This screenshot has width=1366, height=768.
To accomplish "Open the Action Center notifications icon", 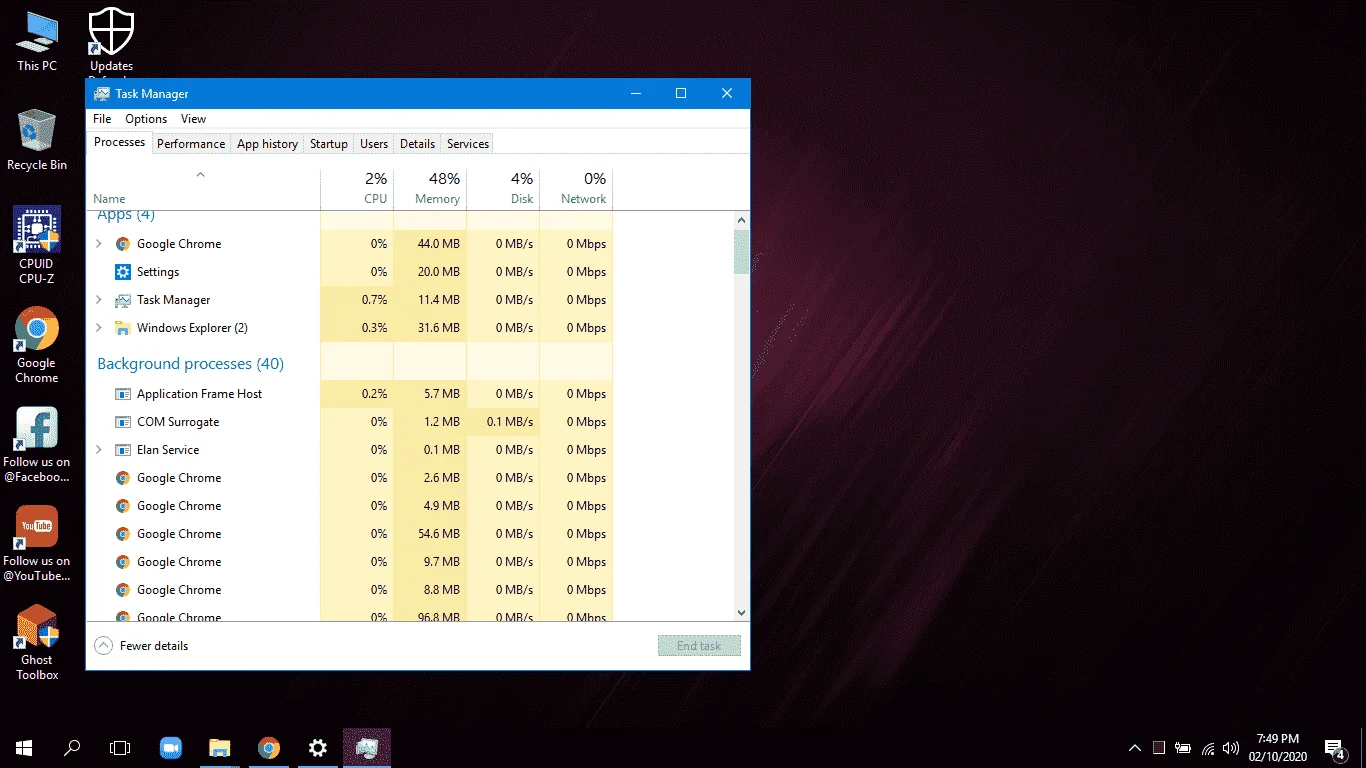I will (1334, 748).
